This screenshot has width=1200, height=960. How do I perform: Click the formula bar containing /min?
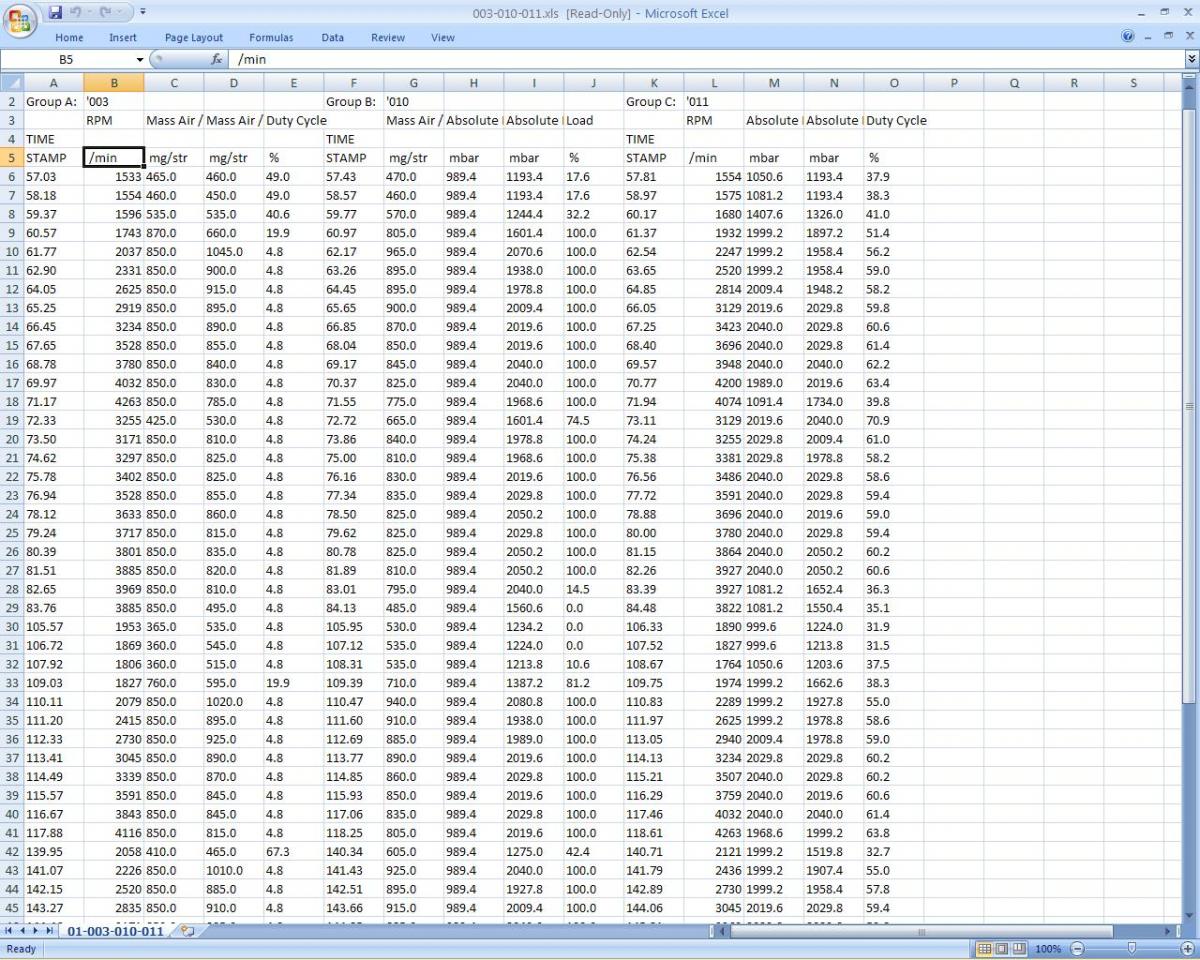click(x=705, y=60)
